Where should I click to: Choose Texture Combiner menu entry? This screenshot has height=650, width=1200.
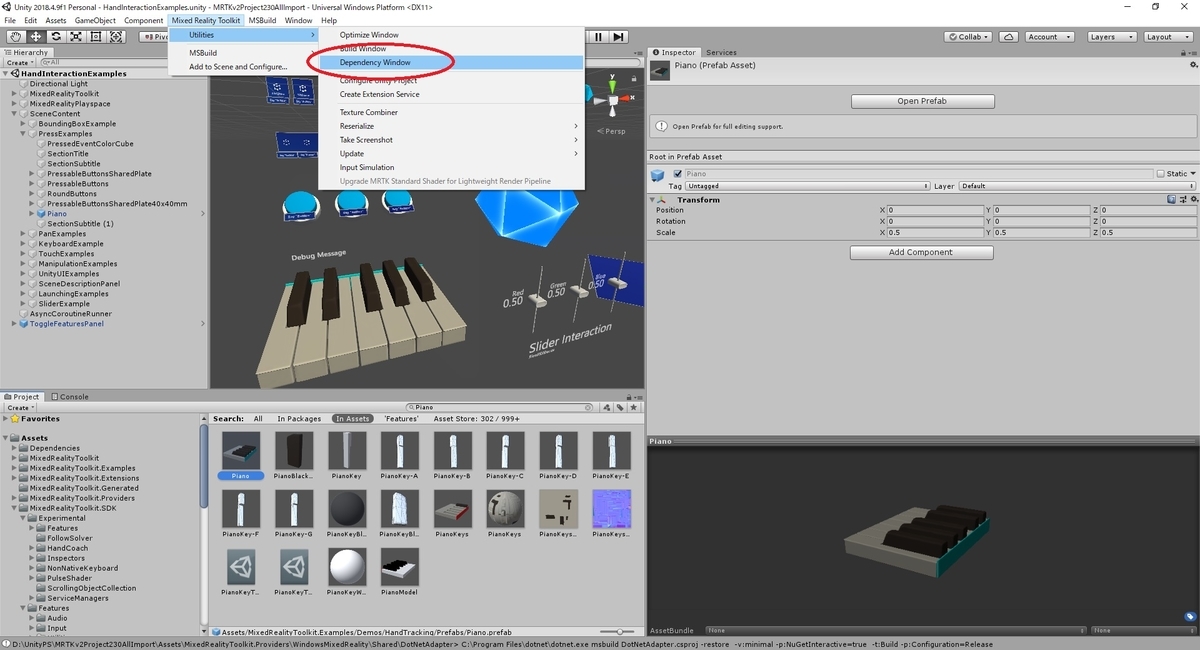[450, 112]
